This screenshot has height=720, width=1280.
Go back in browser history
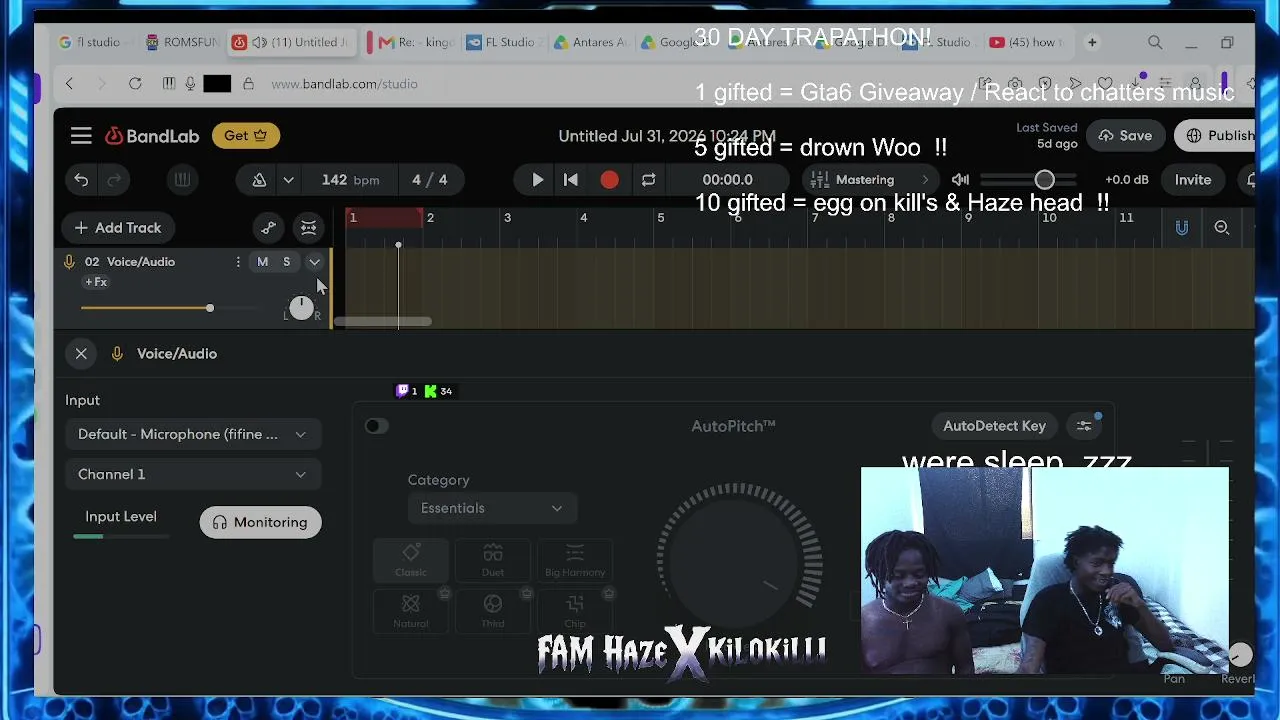(69, 84)
